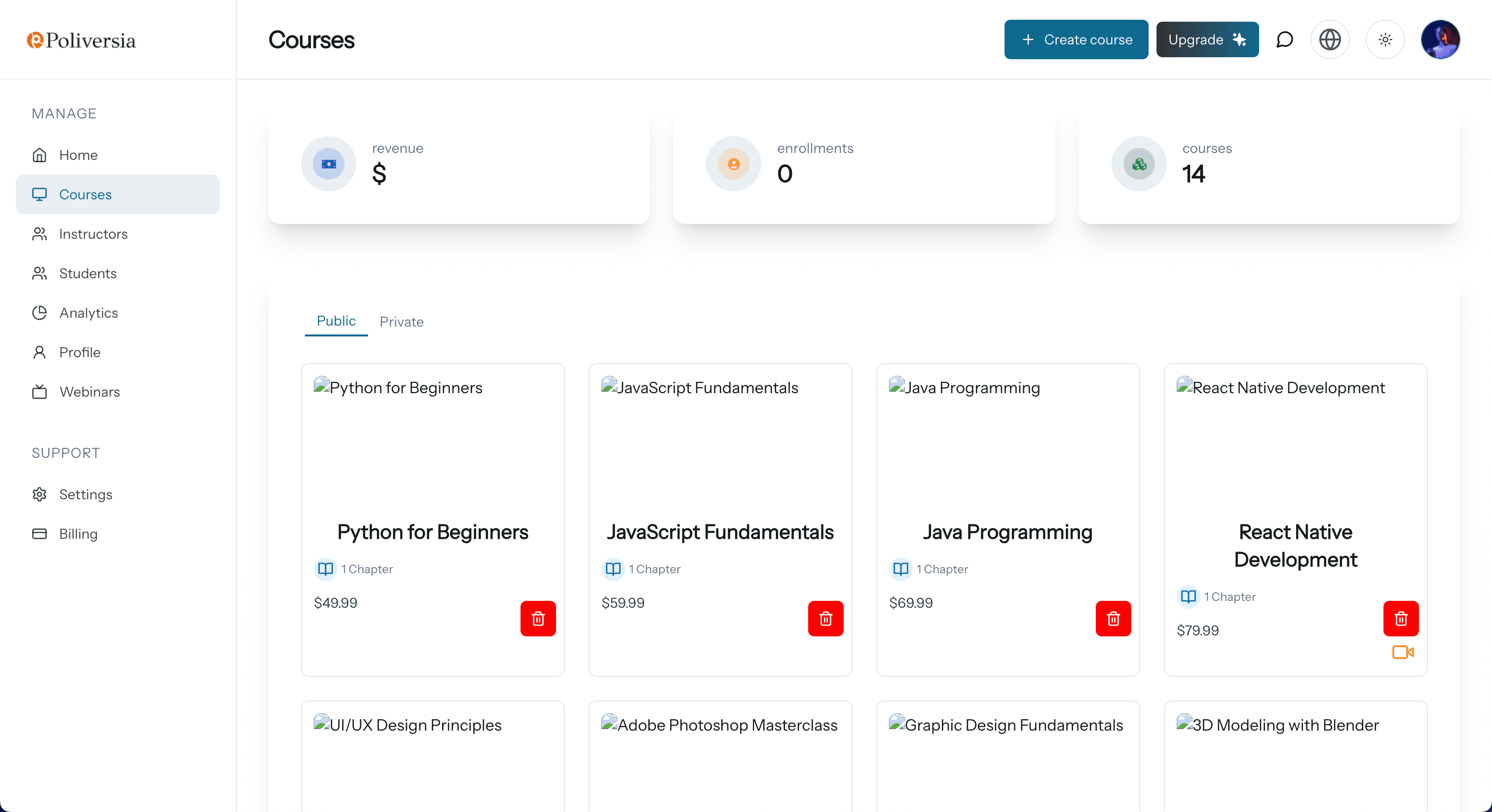Viewport: 1492px width, 812px height.
Task: Click the chapter book icon on Python card
Action: click(325, 569)
